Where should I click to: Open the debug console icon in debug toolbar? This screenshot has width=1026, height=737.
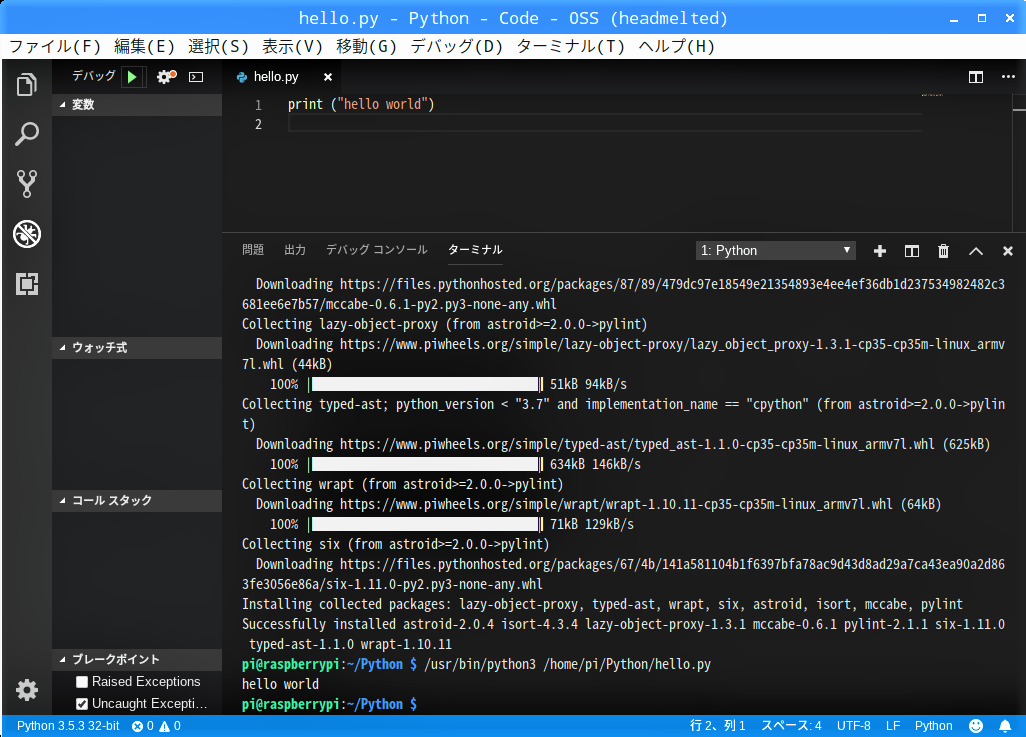click(x=196, y=77)
